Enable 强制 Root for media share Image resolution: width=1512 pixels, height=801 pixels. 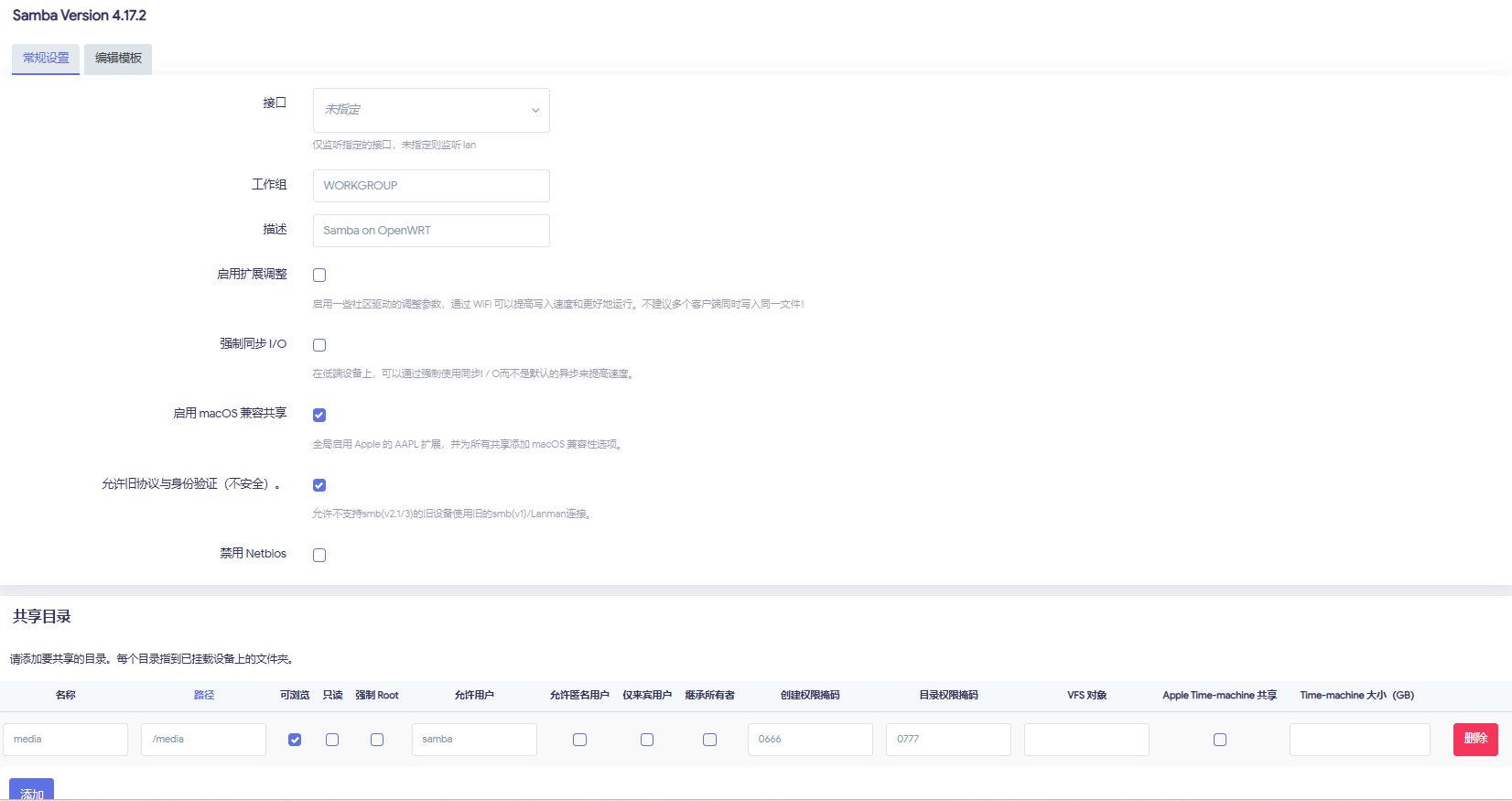pyautogui.click(x=377, y=740)
